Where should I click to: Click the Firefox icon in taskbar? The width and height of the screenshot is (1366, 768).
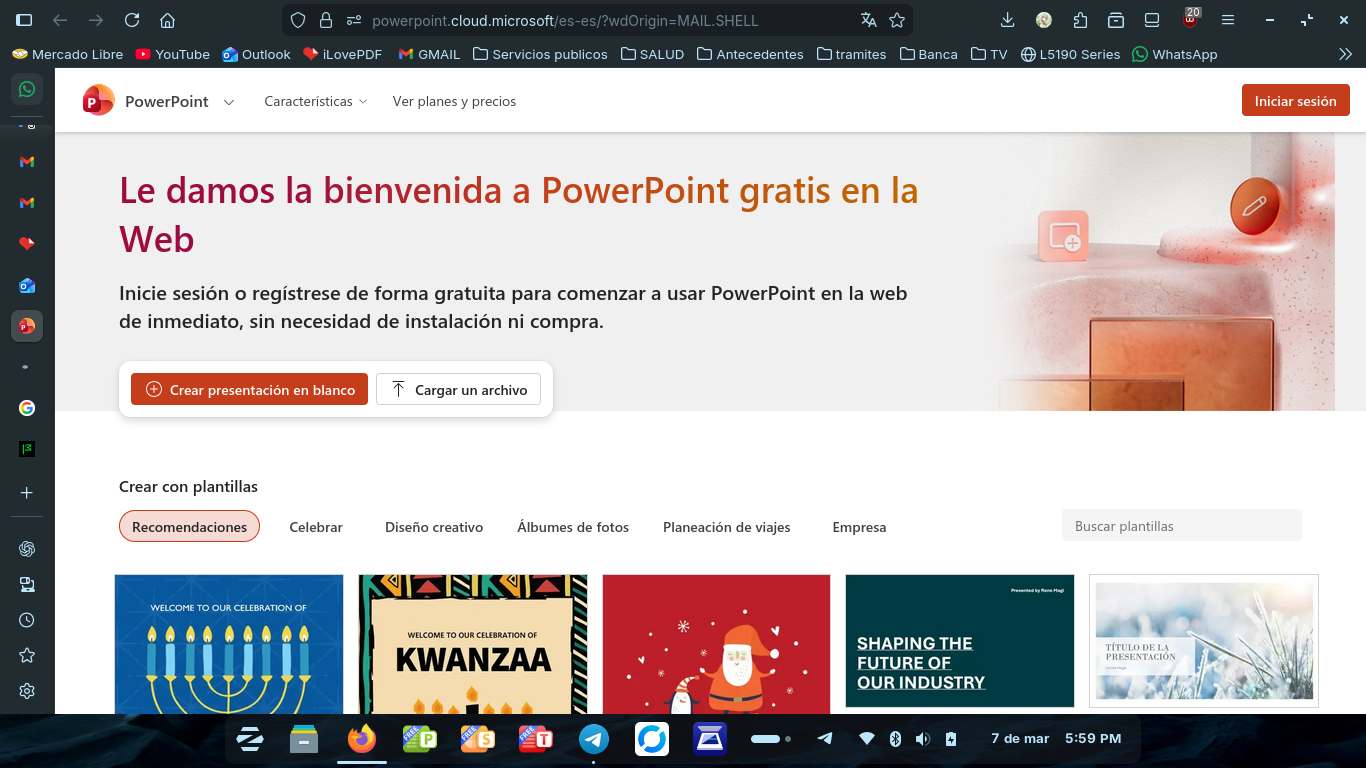click(x=362, y=739)
